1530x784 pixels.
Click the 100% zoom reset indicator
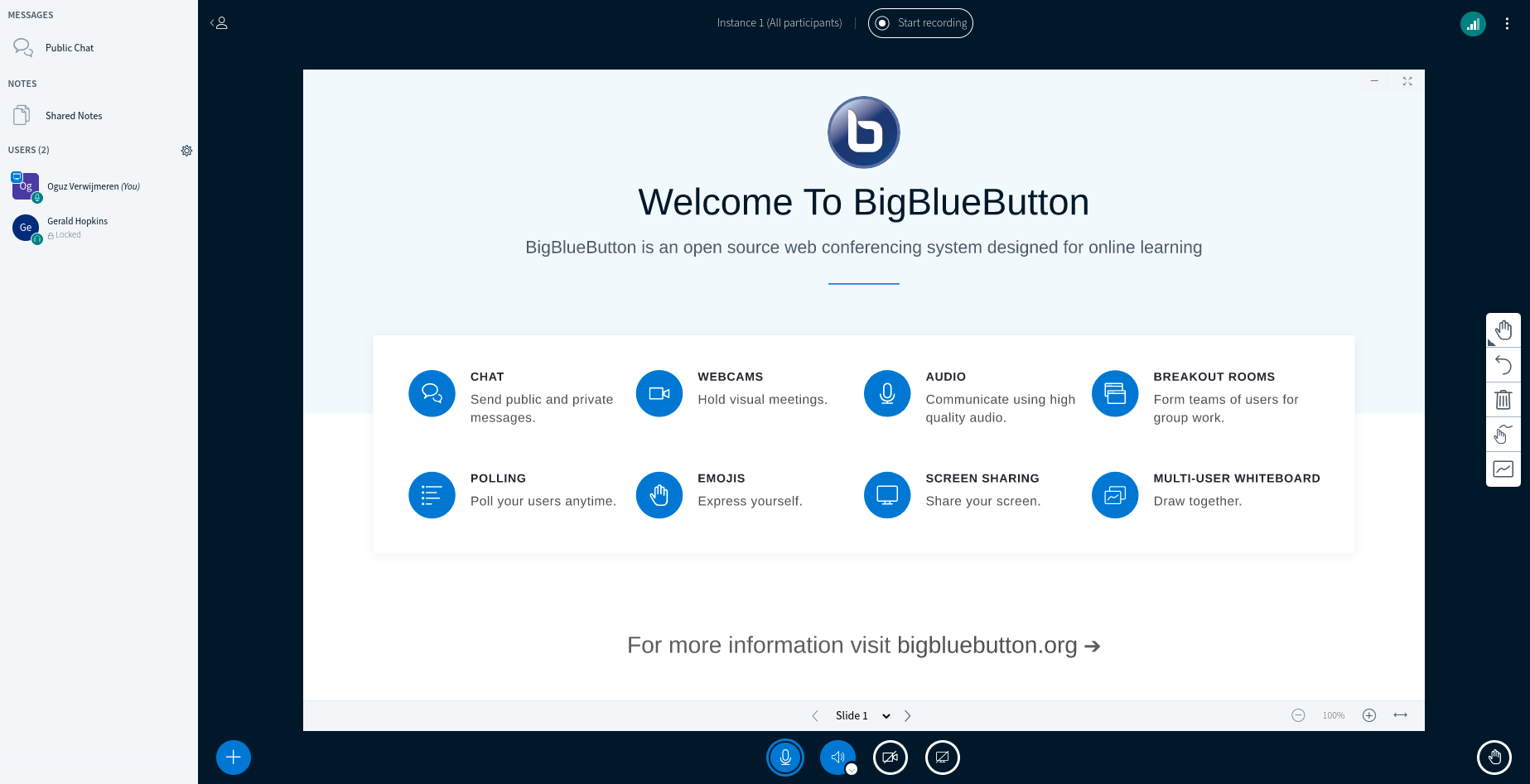pyautogui.click(x=1334, y=715)
